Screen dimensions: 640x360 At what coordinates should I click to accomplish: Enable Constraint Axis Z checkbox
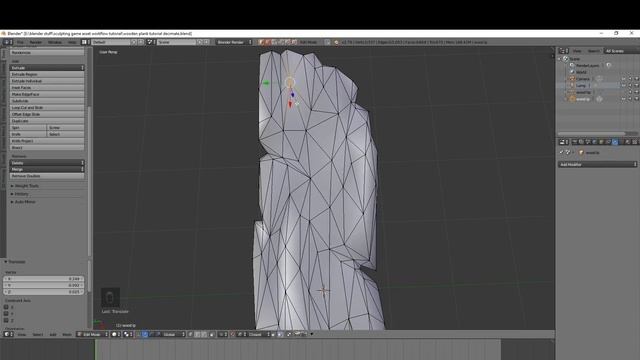pyautogui.click(x=6, y=320)
